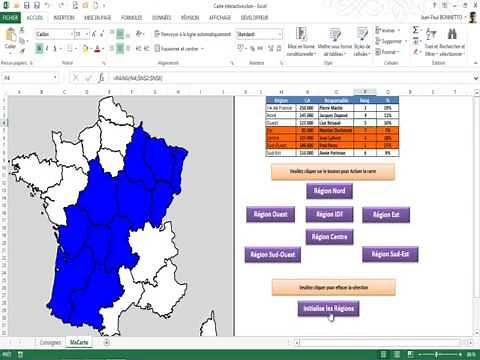Open Styles de cellules gallery
This screenshot has width=480, height=360.
(x=362, y=42)
